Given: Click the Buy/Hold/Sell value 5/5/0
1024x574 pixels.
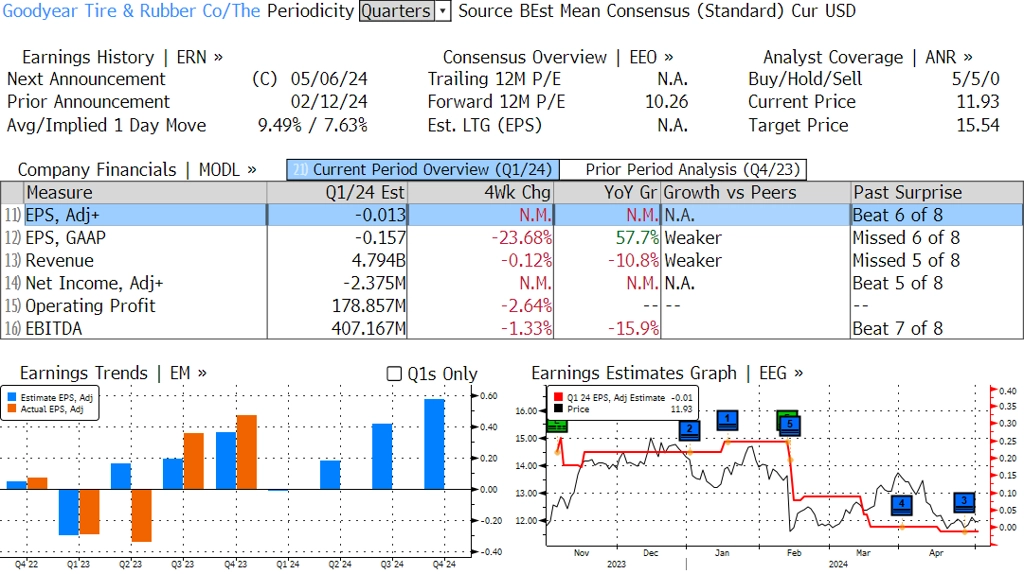Looking at the screenshot, I should pyautogui.click(x=975, y=79).
